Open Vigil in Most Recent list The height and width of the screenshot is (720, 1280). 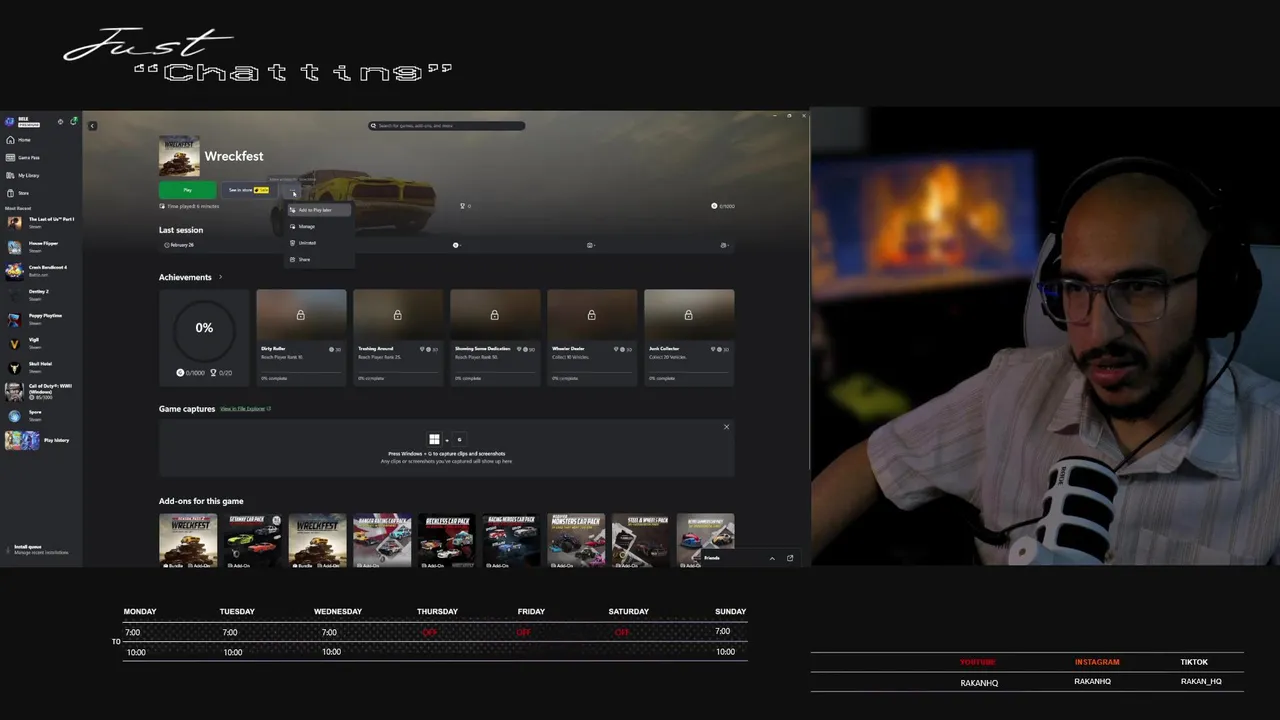pyautogui.click(x=41, y=342)
